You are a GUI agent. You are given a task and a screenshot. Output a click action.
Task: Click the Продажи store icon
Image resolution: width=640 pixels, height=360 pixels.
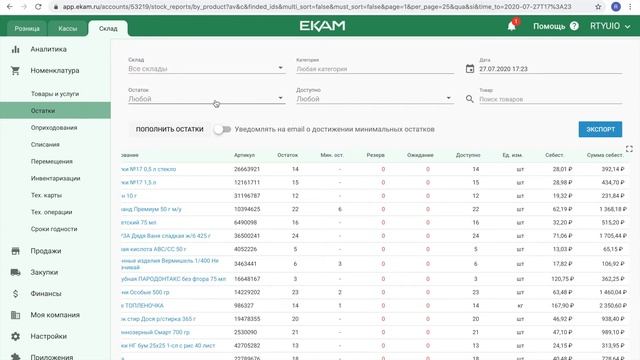pos(16,251)
